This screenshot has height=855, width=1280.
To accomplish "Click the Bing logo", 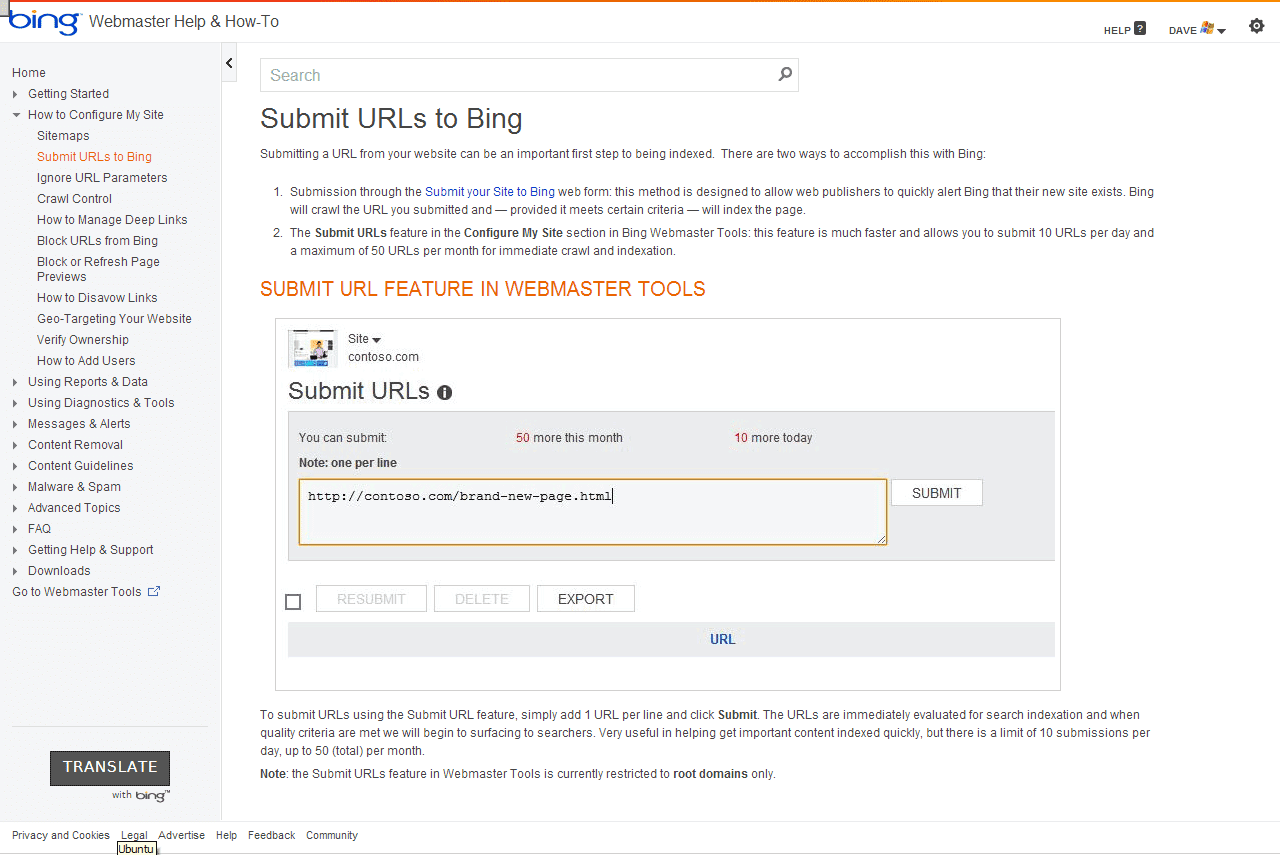I will click(x=42, y=22).
